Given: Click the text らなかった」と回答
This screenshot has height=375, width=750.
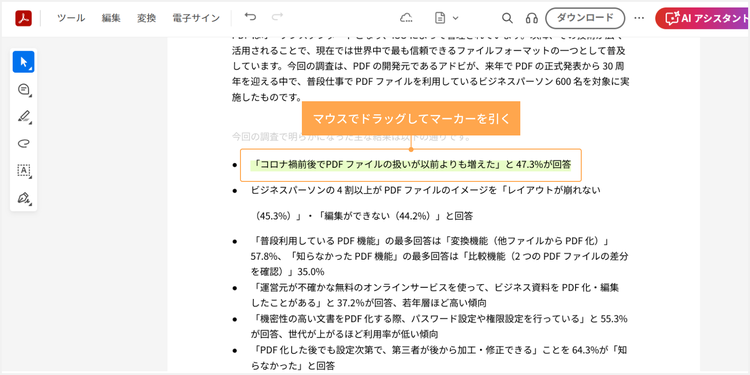Looking at the screenshot, I should point(293,366).
